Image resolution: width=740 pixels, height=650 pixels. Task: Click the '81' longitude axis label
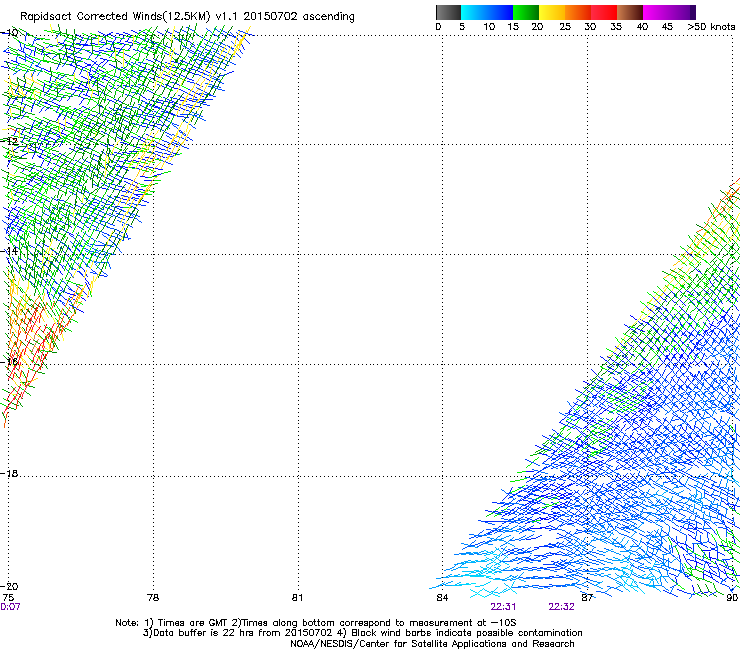[297, 597]
